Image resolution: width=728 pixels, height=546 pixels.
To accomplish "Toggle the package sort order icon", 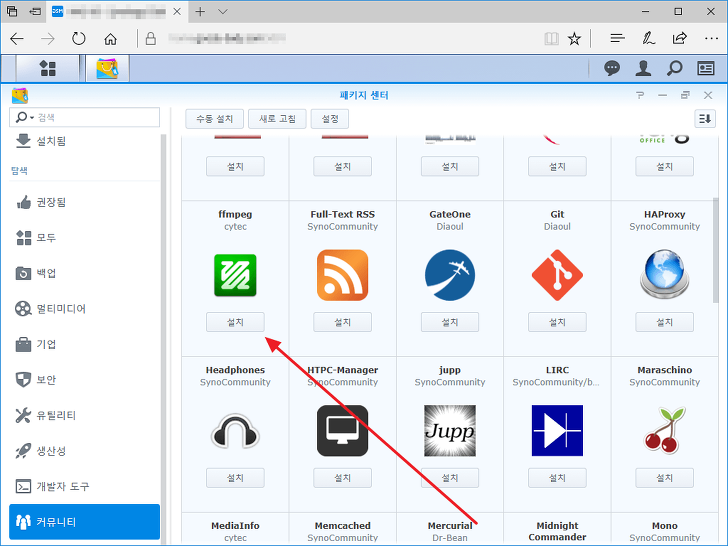I will 705,119.
